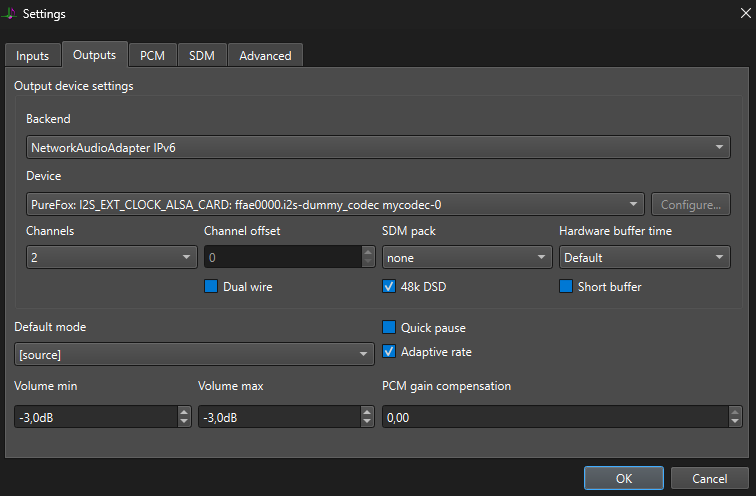Image resolution: width=756 pixels, height=496 pixels.
Task: Enable the Short buffer checkbox
Action: tap(566, 287)
